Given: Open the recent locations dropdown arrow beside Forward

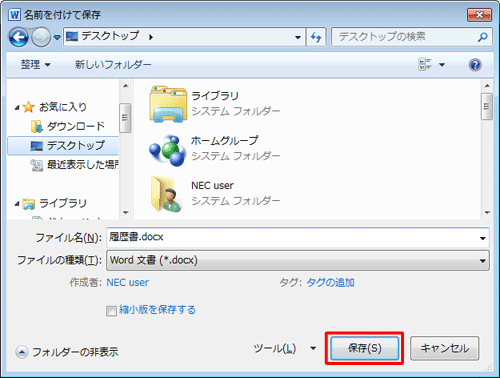Looking at the screenshot, I should pyautogui.click(x=57, y=37).
